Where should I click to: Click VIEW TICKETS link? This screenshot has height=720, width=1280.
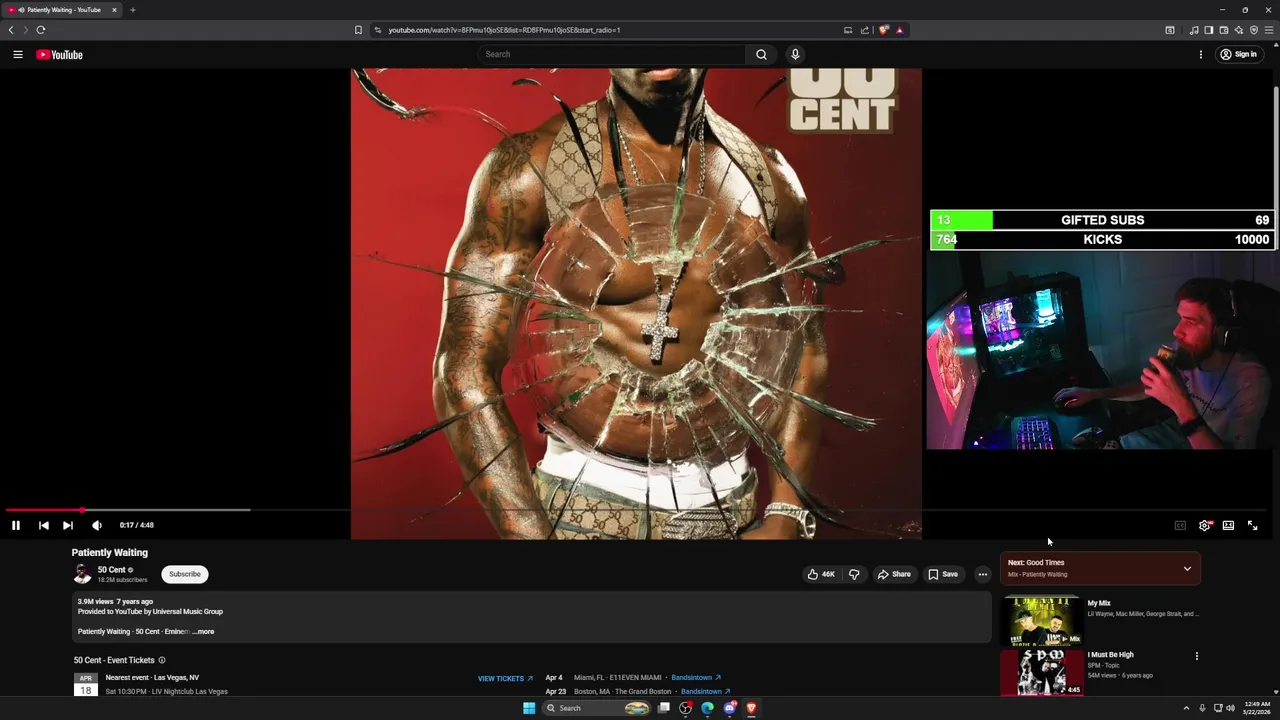click(505, 678)
